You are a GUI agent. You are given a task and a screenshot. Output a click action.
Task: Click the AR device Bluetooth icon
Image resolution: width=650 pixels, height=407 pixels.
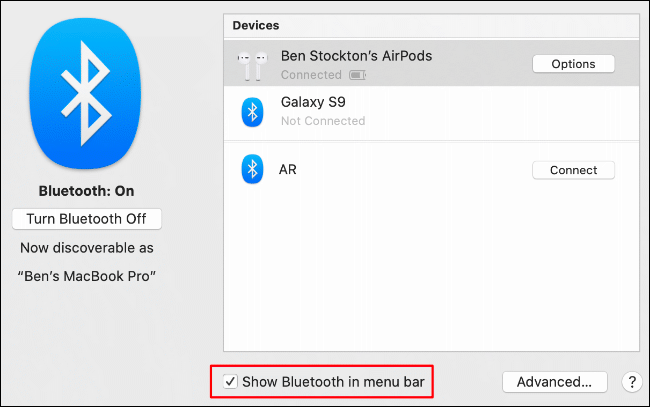coord(252,169)
